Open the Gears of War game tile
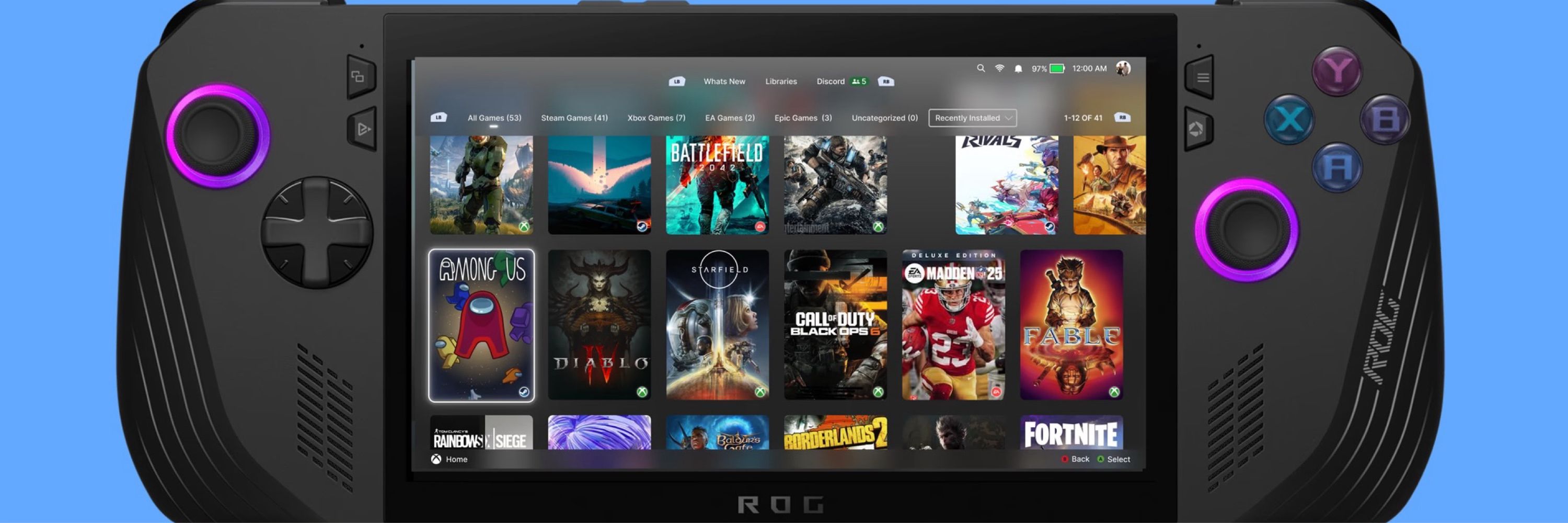Screen dimensions: 1568x523 click(x=836, y=185)
